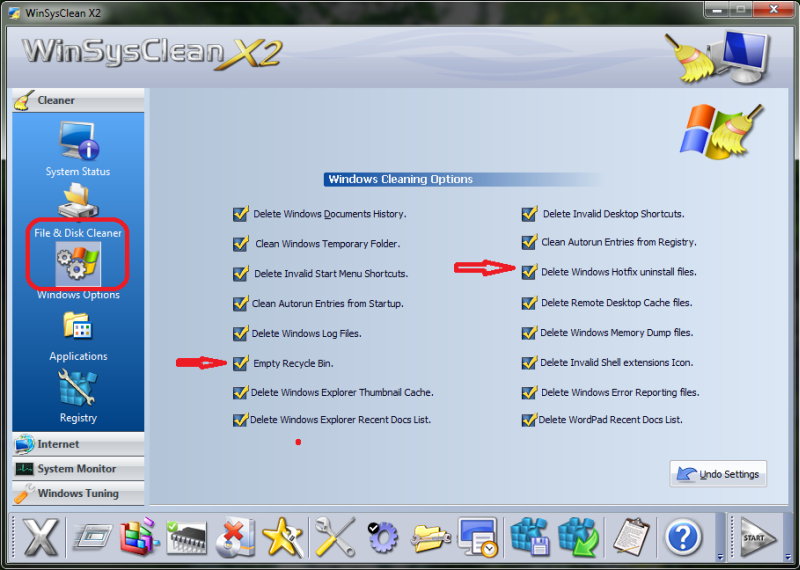Toggle Delete Invalid Start Menu Shortcuts
Image resolution: width=800 pixels, height=570 pixels.
(x=240, y=274)
